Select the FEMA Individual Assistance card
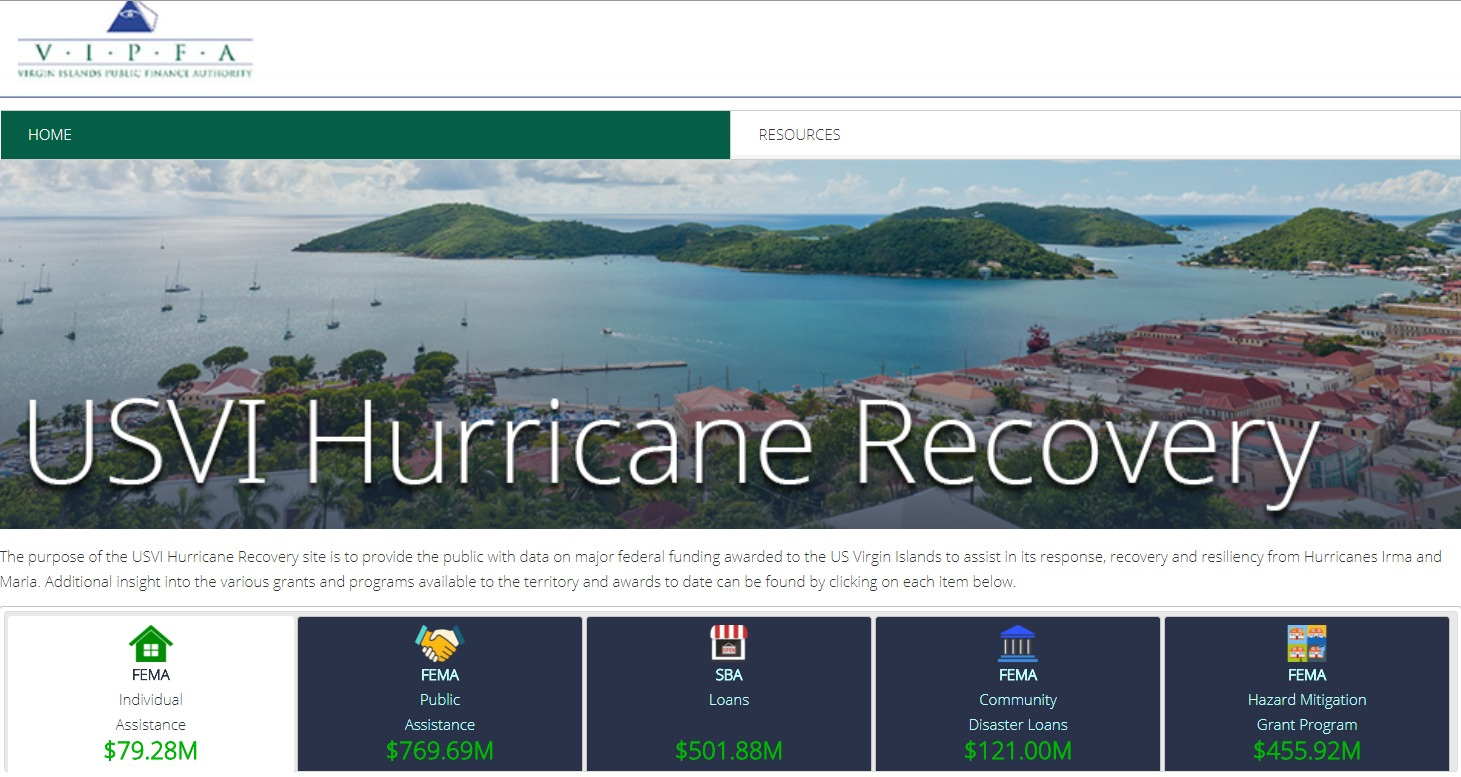1461x777 pixels. point(151,694)
